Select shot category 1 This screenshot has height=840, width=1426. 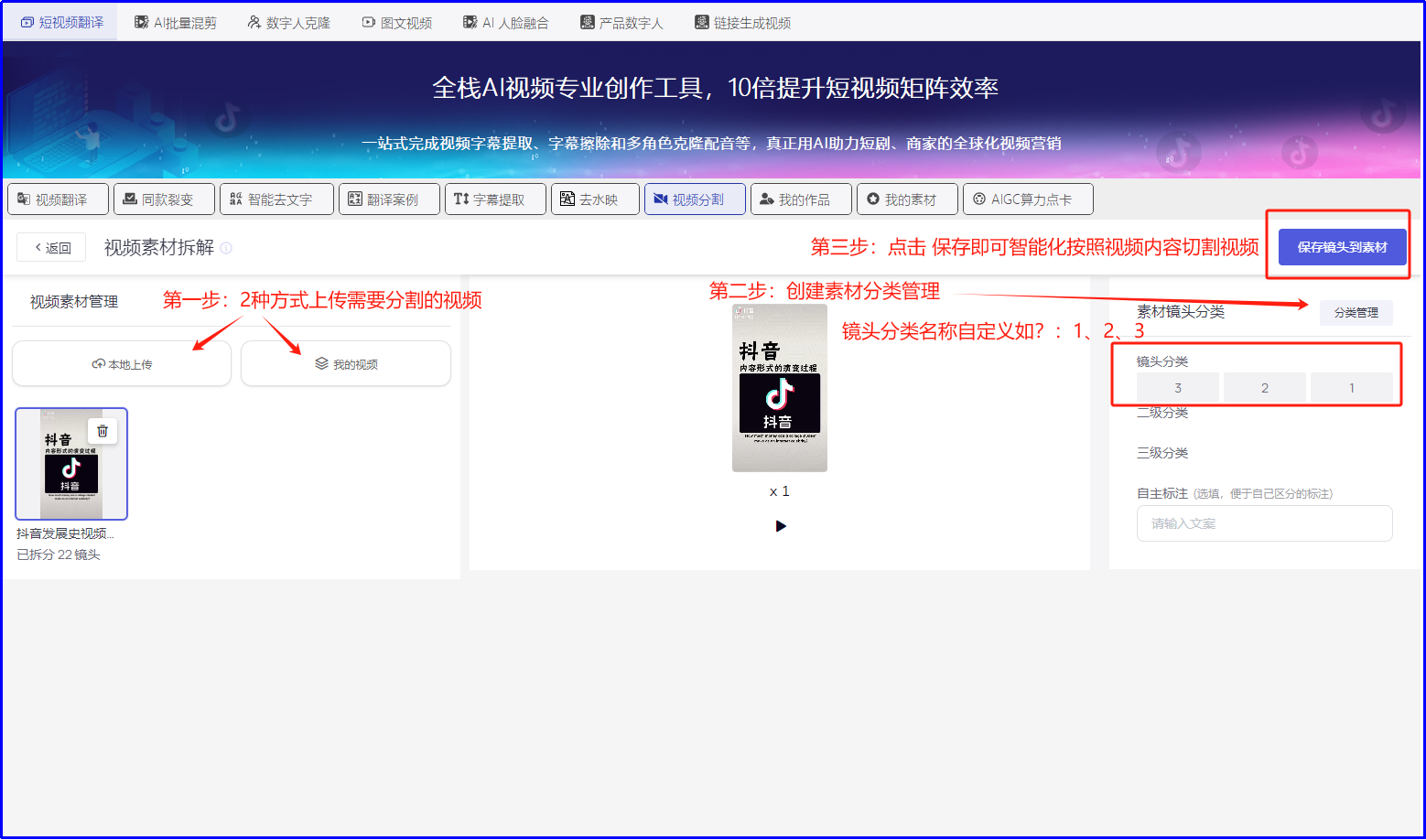pyautogui.click(x=1351, y=386)
